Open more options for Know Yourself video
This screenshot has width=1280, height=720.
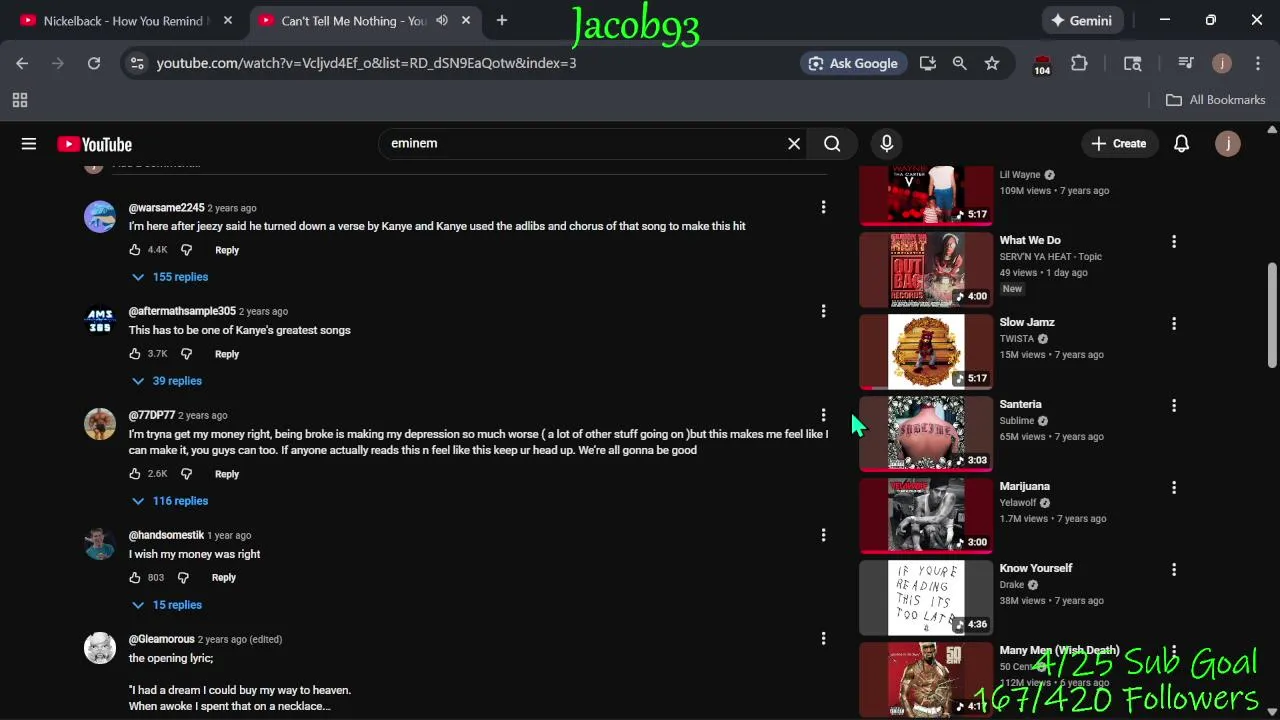click(1174, 569)
